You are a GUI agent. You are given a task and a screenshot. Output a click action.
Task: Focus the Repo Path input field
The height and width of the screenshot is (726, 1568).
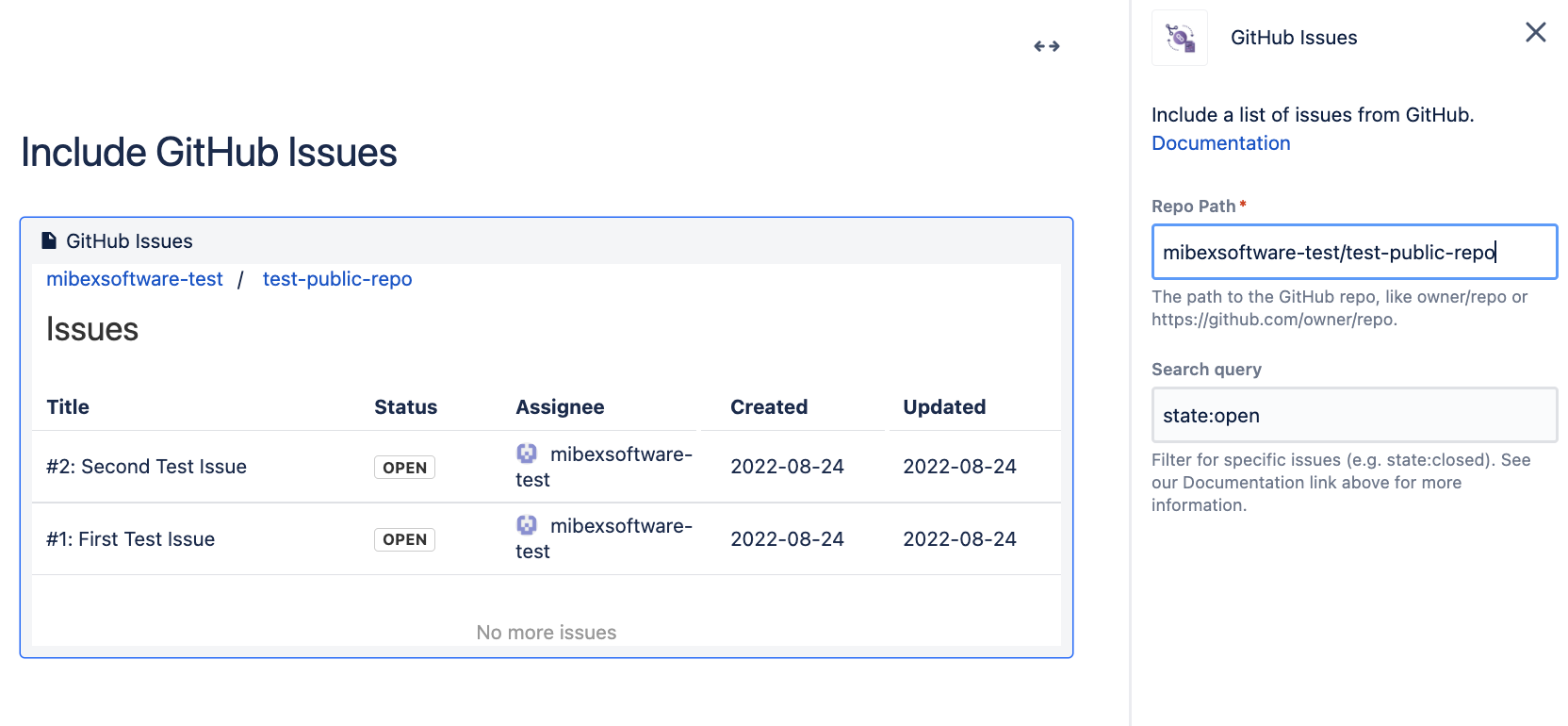(1353, 252)
